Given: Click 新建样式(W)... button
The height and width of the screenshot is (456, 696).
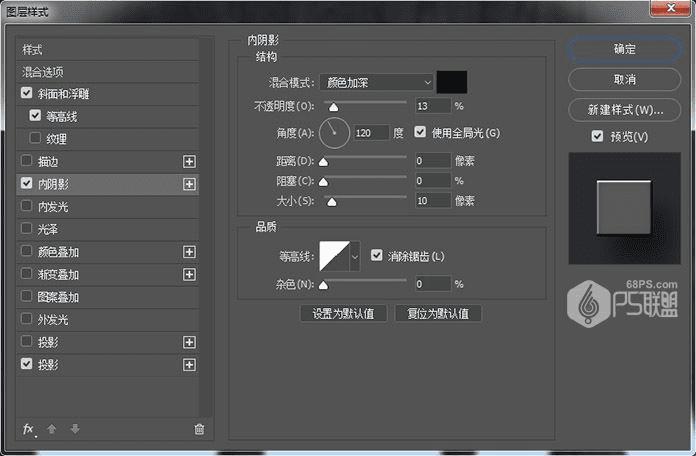Looking at the screenshot, I should click(x=625, y=110).
